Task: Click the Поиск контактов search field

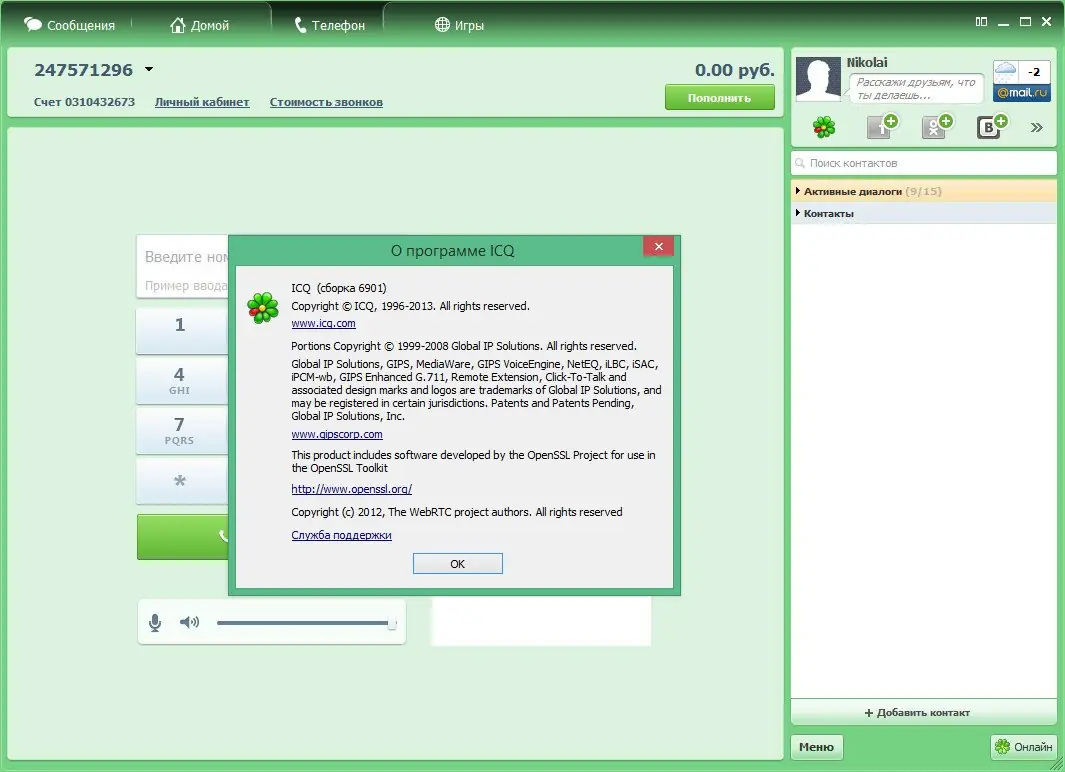Action: [924, 163]
